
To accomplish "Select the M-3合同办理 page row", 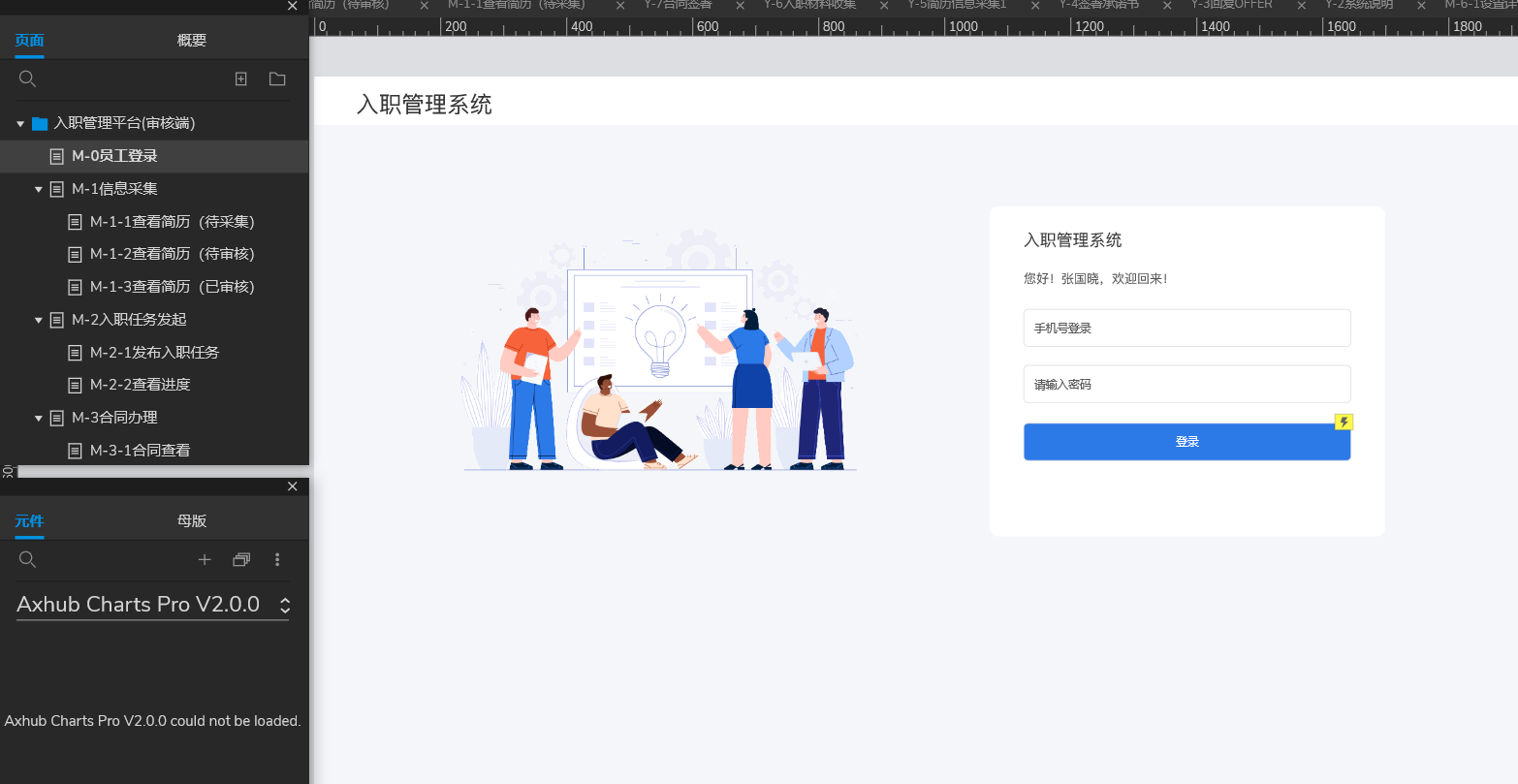I will (154, 418).
